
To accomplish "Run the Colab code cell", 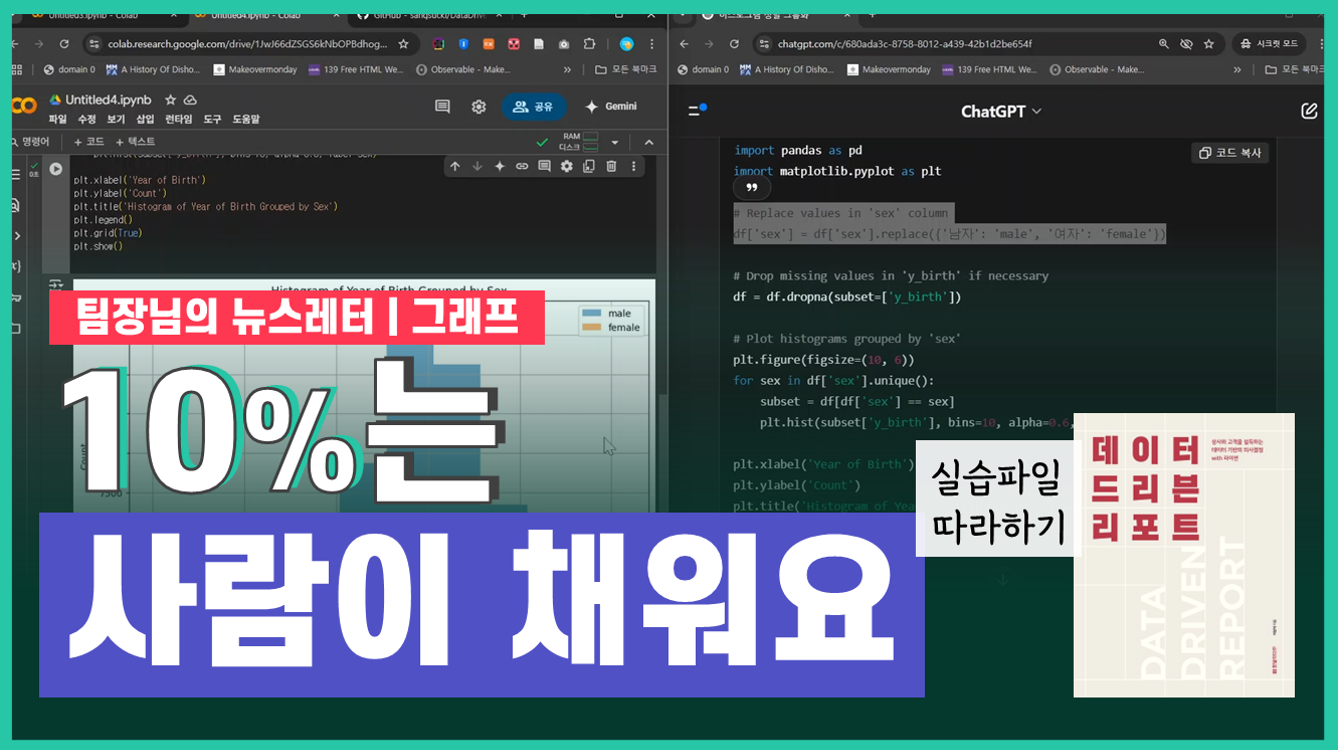I will (x=56, y=170).
